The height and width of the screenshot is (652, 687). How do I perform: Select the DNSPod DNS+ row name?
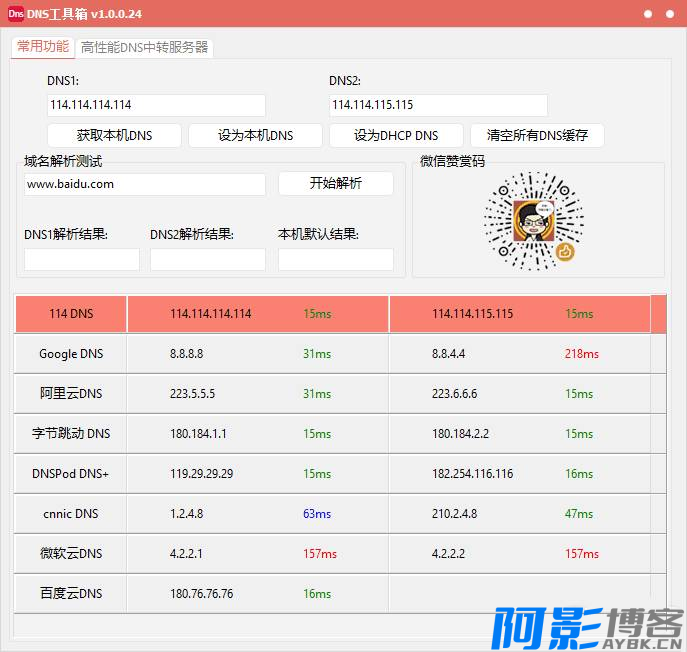pyautogui.click(x=71, y=474)
